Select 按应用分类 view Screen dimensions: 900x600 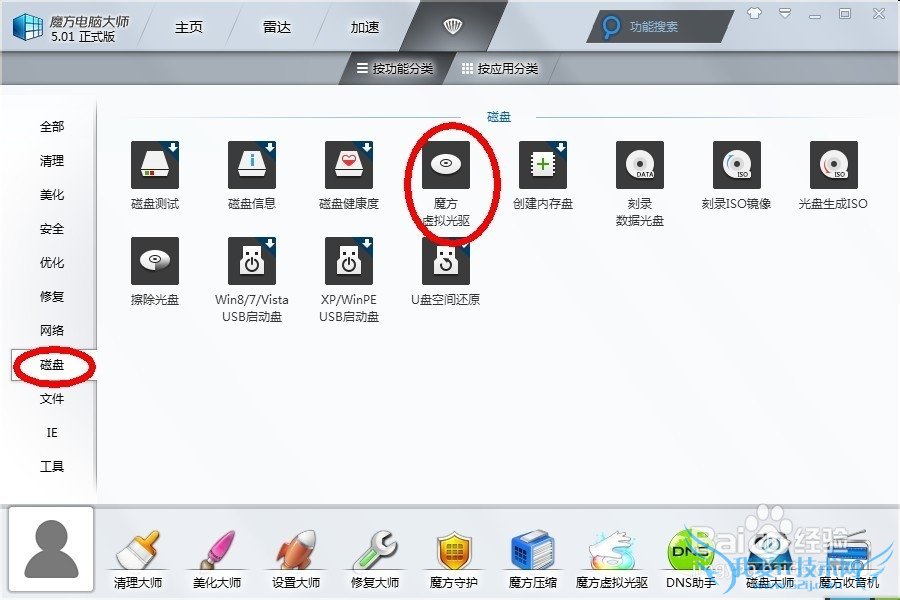[x=500, y=69]
